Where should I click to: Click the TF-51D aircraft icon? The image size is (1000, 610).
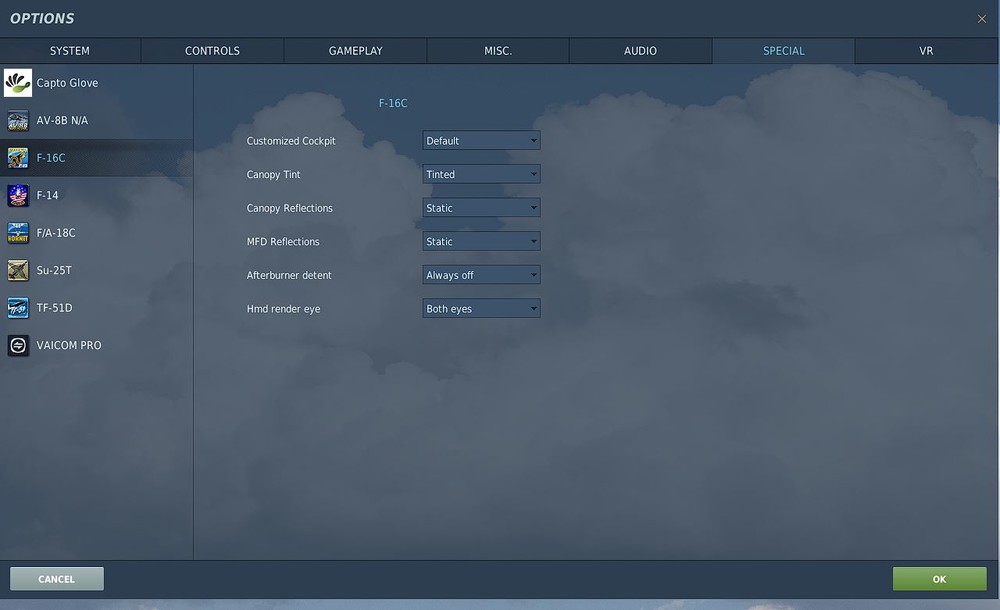pyautogui.click(x=18, y=308)
